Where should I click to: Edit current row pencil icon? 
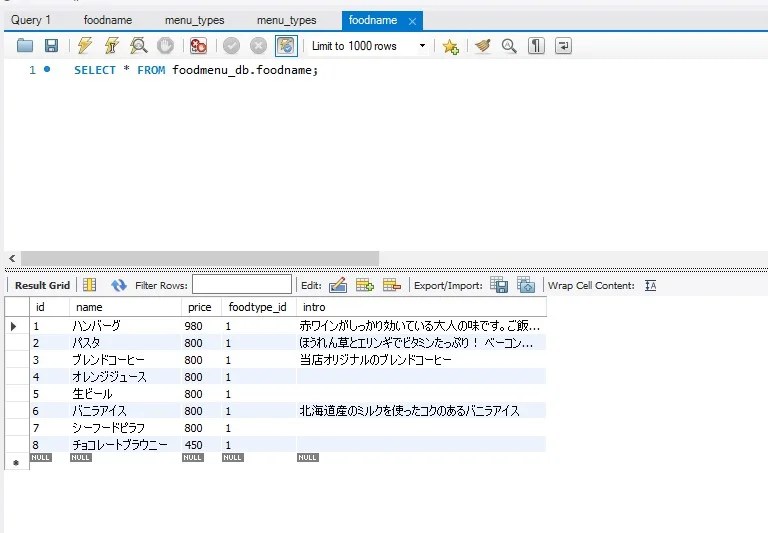[338, 285]
